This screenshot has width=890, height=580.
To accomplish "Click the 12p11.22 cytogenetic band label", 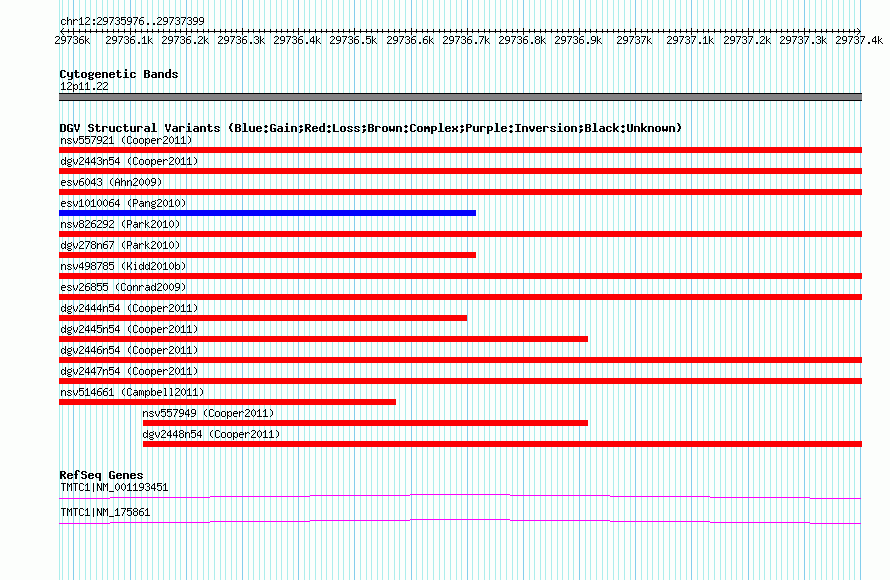I will (84, 86).
